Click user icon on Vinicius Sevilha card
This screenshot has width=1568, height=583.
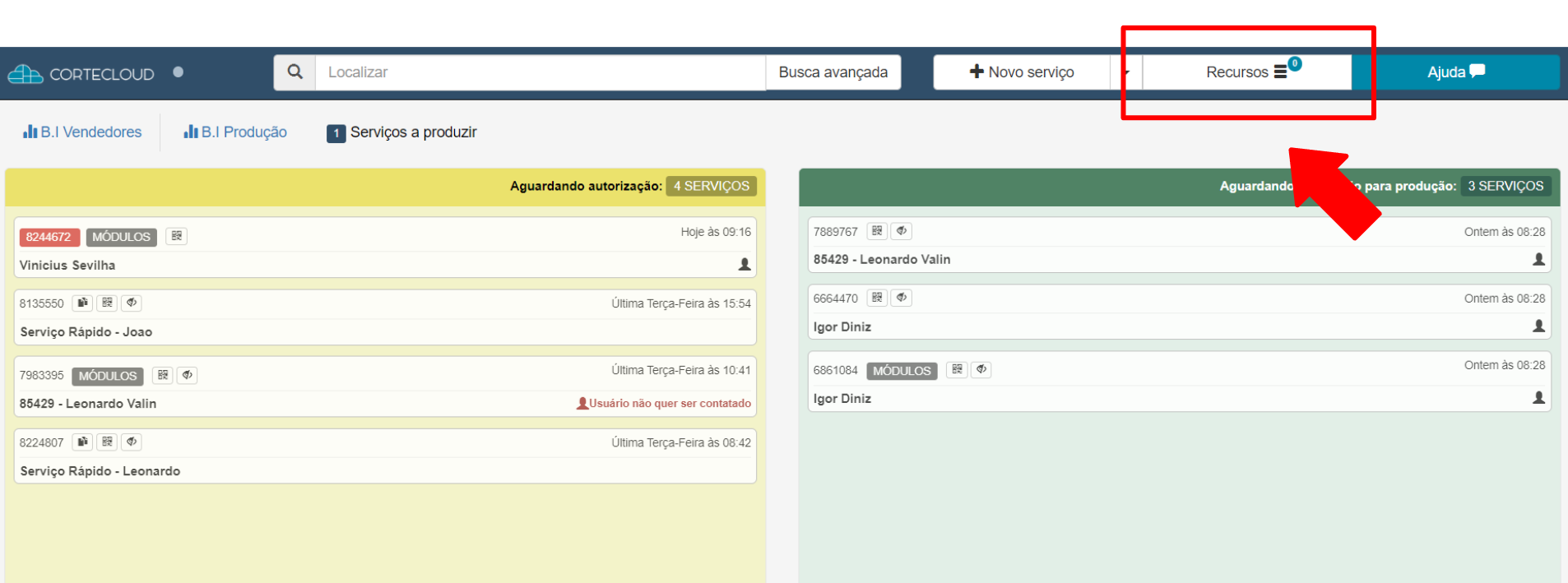click(745, 265)
